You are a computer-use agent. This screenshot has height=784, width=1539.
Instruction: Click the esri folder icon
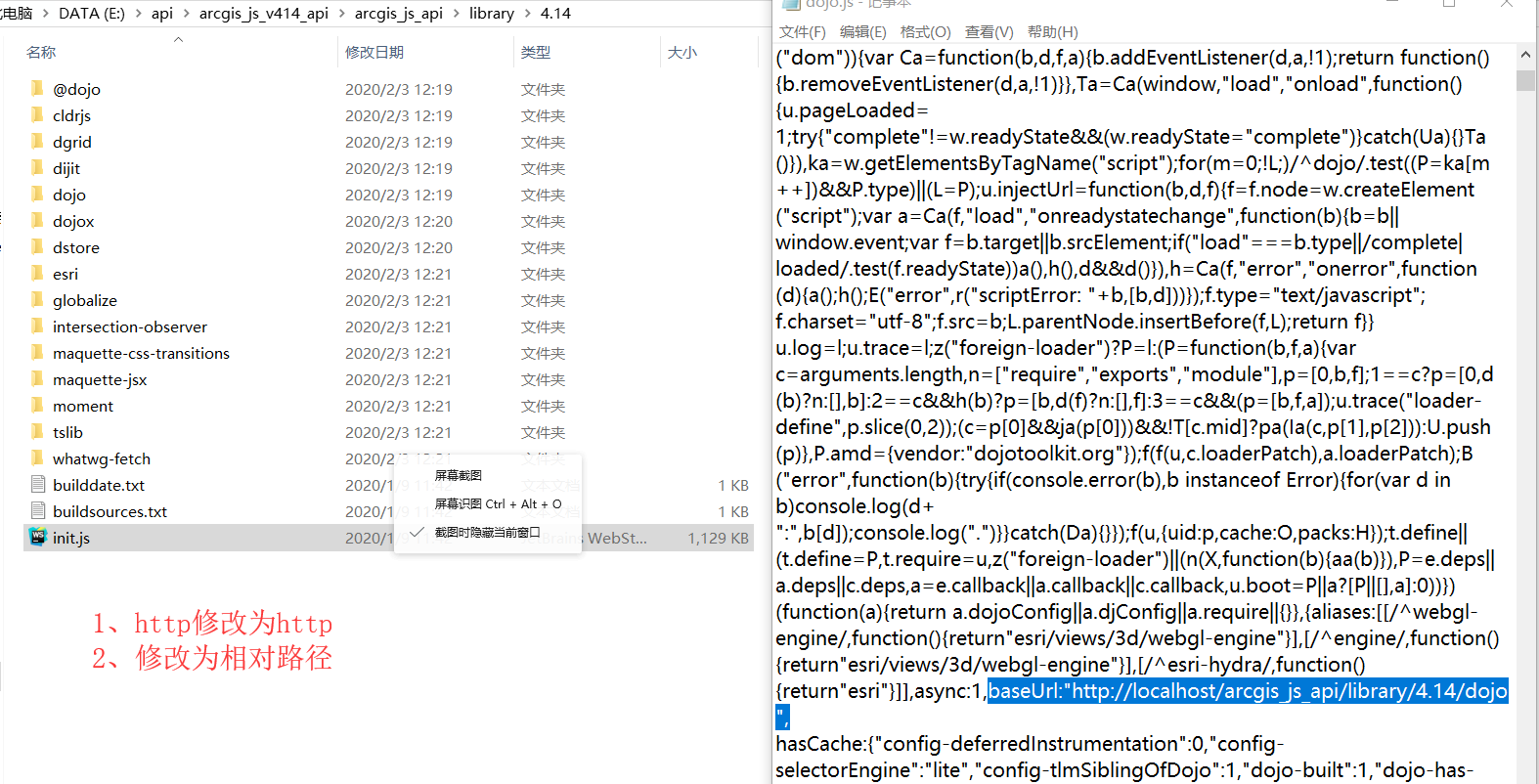point(37,274)
